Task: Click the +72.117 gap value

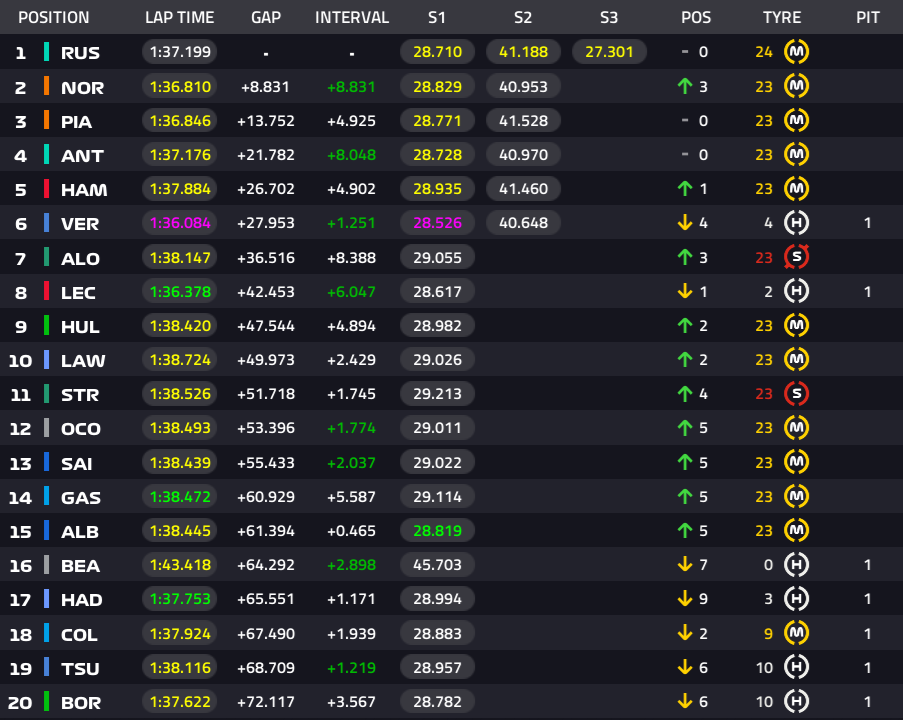Action: [266, 702]
